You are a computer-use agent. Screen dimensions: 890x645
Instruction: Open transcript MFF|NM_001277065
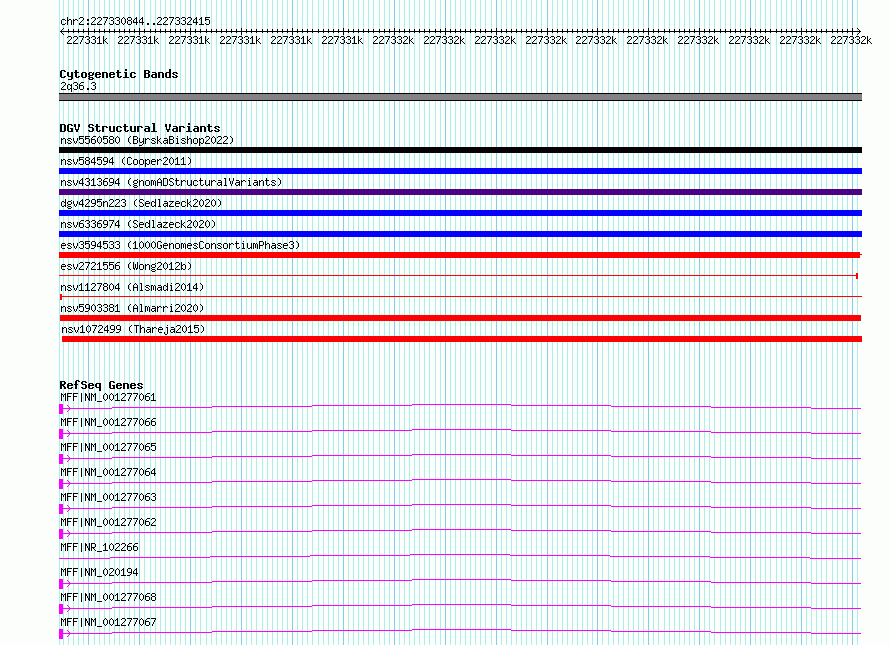(x=108, y=447)
